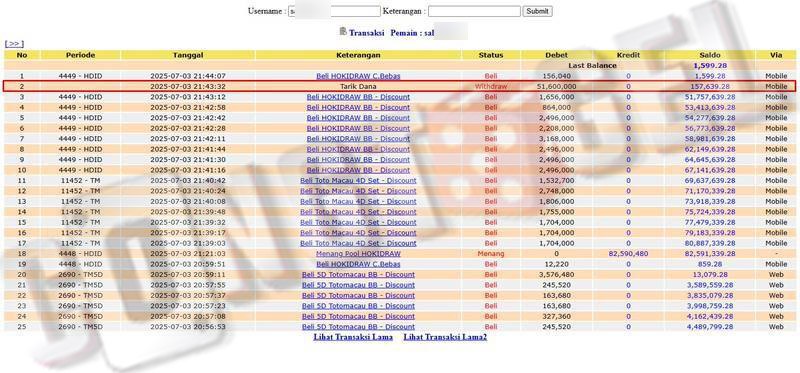Click the Last Balance value 1,599.28
This screenshot has width=800, height=373.
tap(710, 65)
